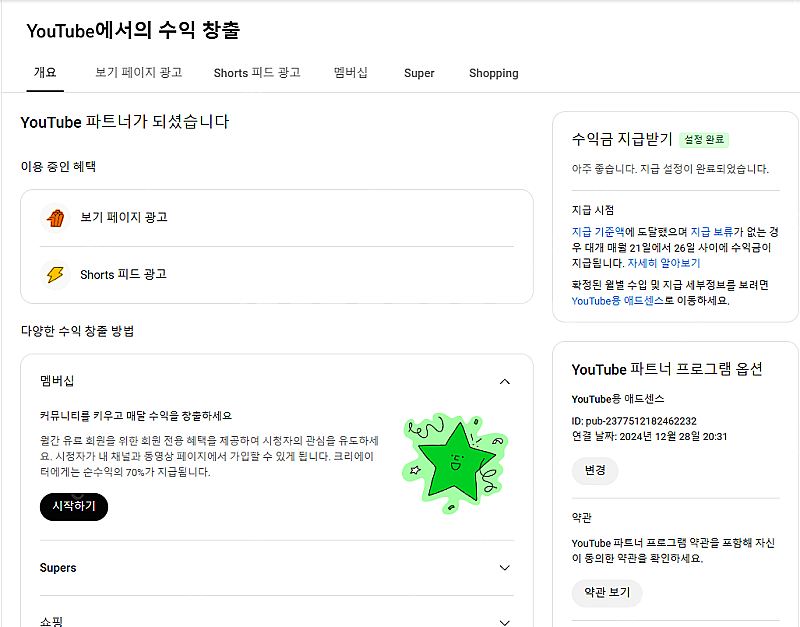Click the popcorn icon for 보기 페이지 광고
The image size is (800, 627).
point(55,218)
